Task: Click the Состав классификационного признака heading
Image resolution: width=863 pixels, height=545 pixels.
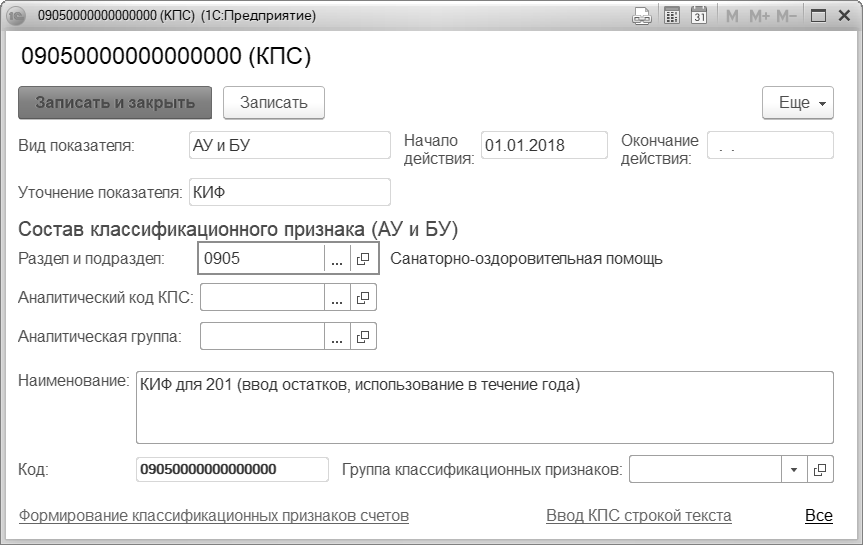Action: tap(238, 229)
